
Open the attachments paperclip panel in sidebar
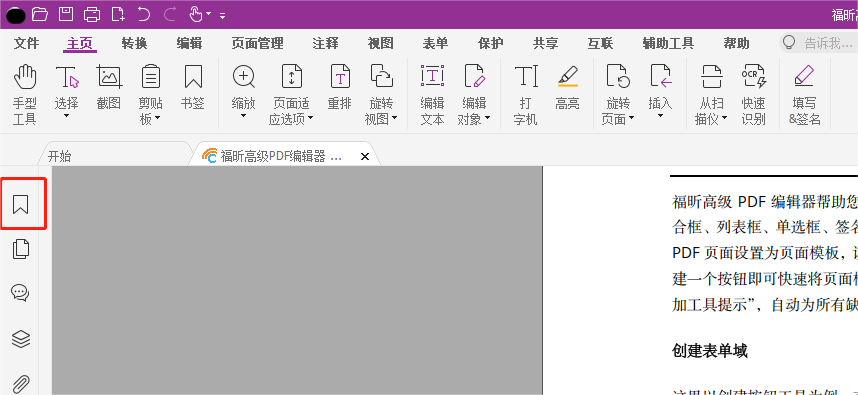pyautogui.click(x=21, y=383)
